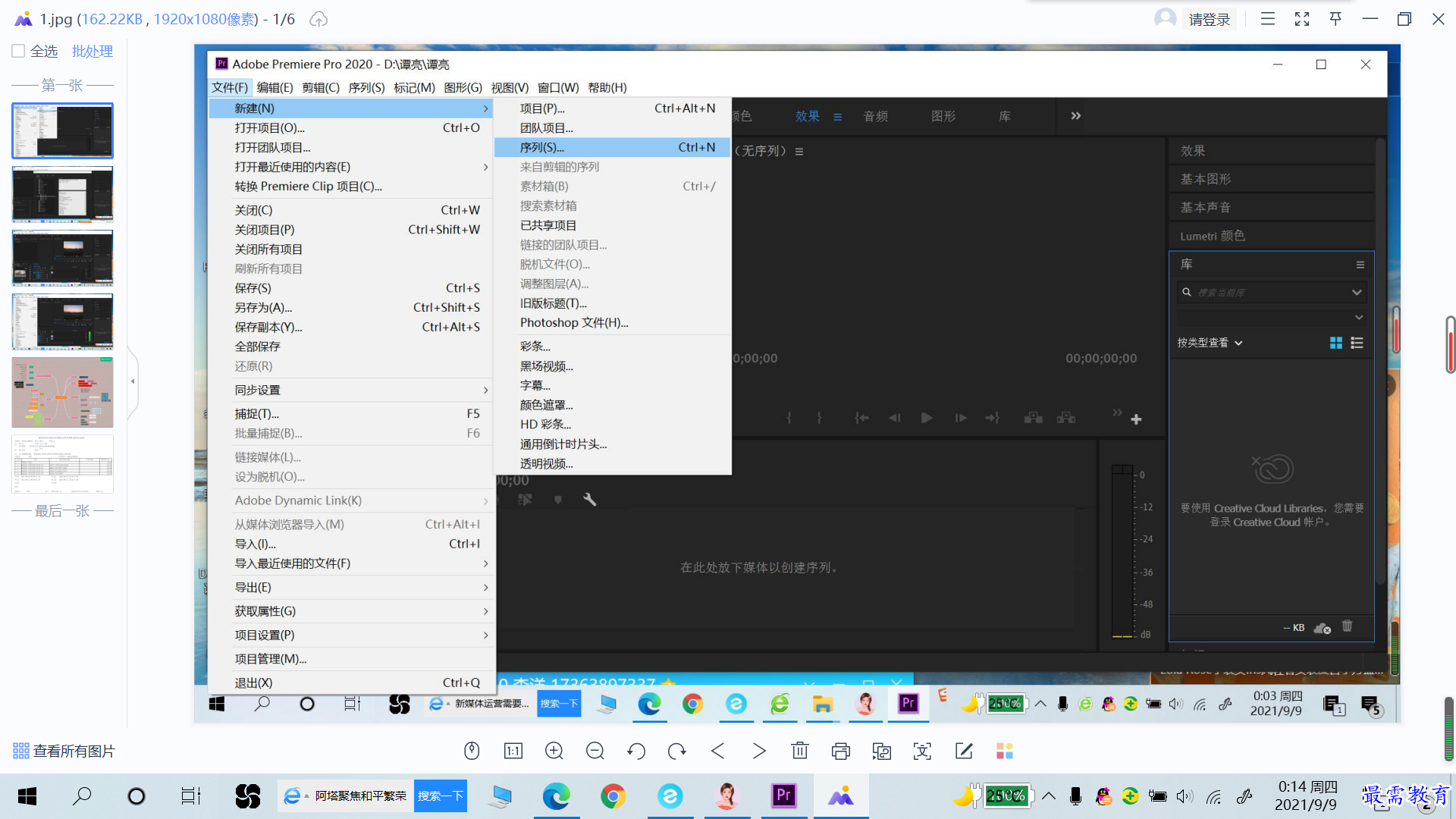The width and height of the screenshot is (1456, 819).
Task: Tick the 全选 select-all checkbox
Action: [18, 51]
